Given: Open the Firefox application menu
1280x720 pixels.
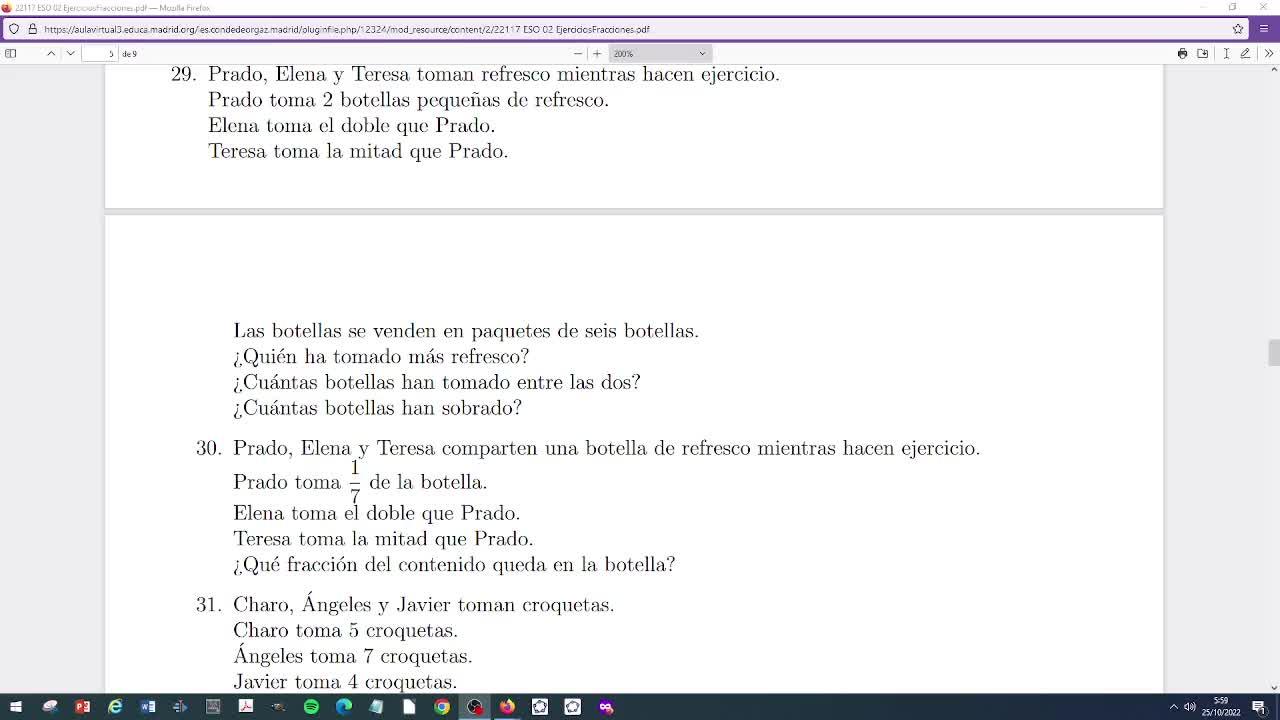Looking at the screenshot, I should [x=1263, y=29].
